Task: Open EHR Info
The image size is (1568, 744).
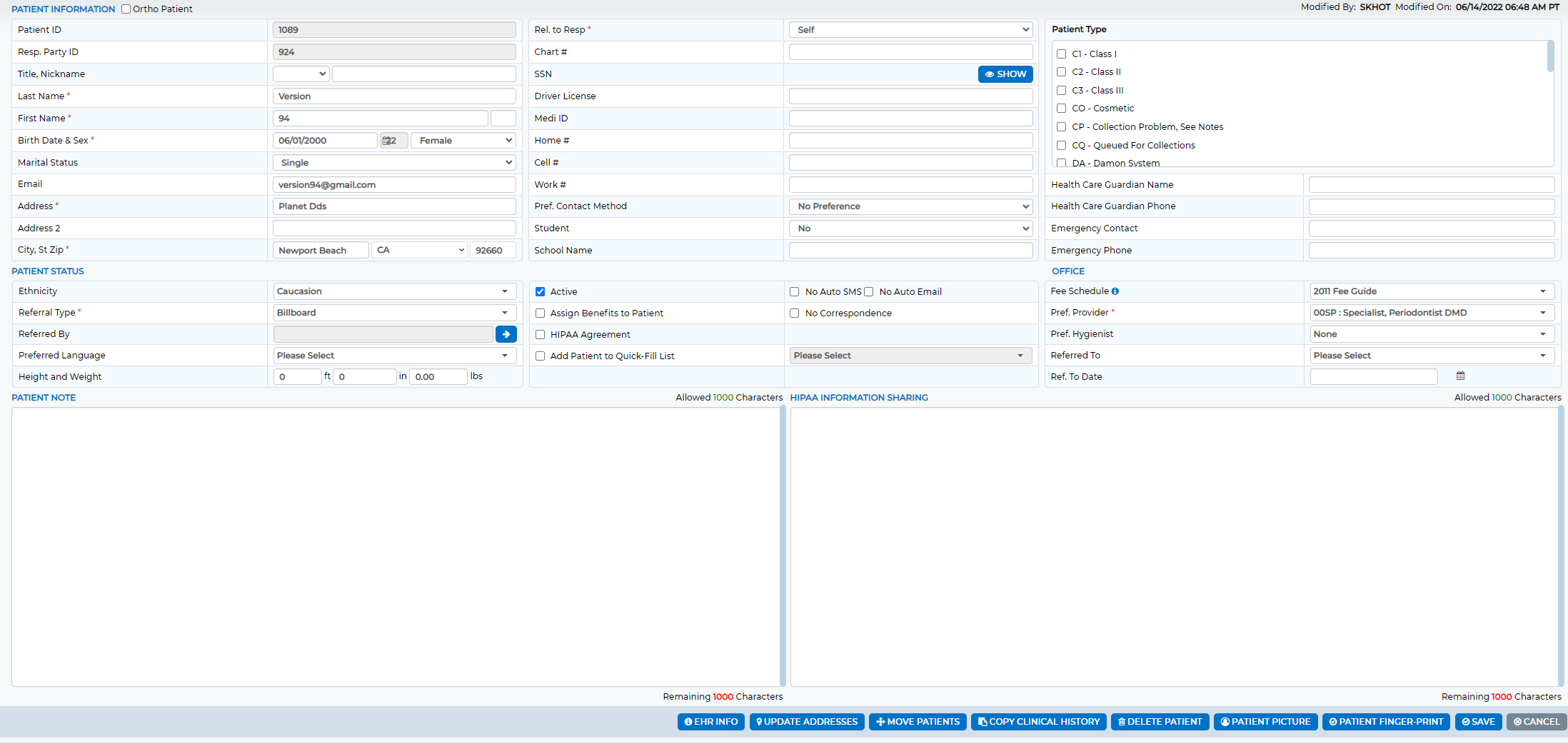Action: [711, 722]
